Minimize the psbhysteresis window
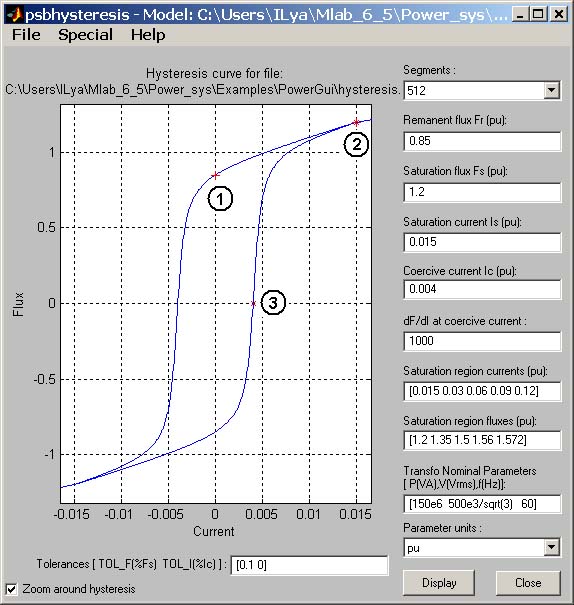The height and width of the screenshot is (605, 574). click(520, 15)
